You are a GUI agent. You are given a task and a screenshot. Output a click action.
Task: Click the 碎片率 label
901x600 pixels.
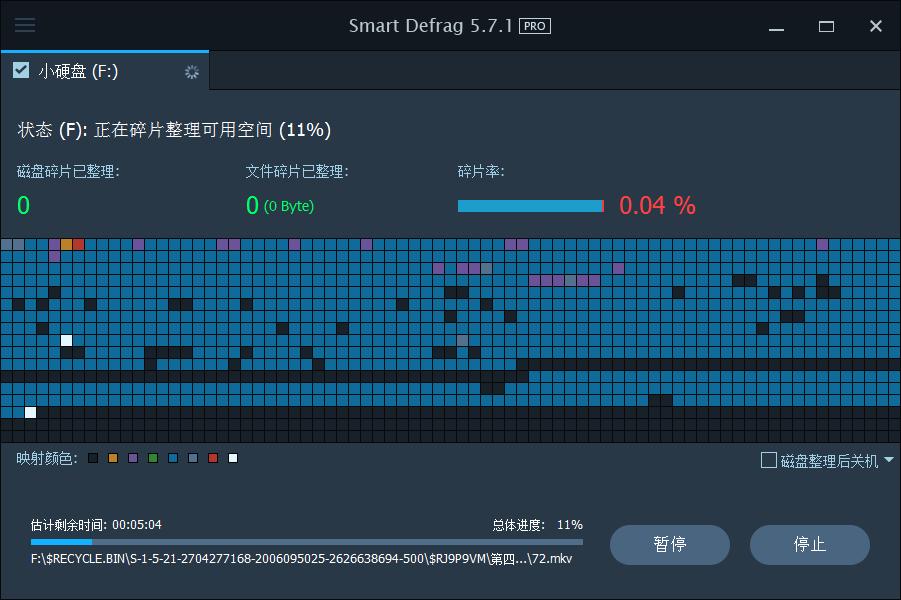coord(481,171)
